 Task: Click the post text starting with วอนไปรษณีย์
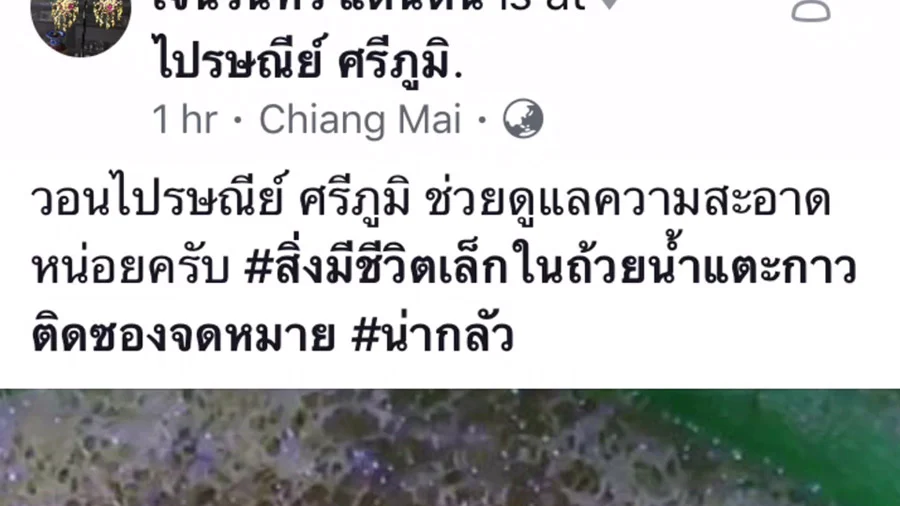(443, 267)
